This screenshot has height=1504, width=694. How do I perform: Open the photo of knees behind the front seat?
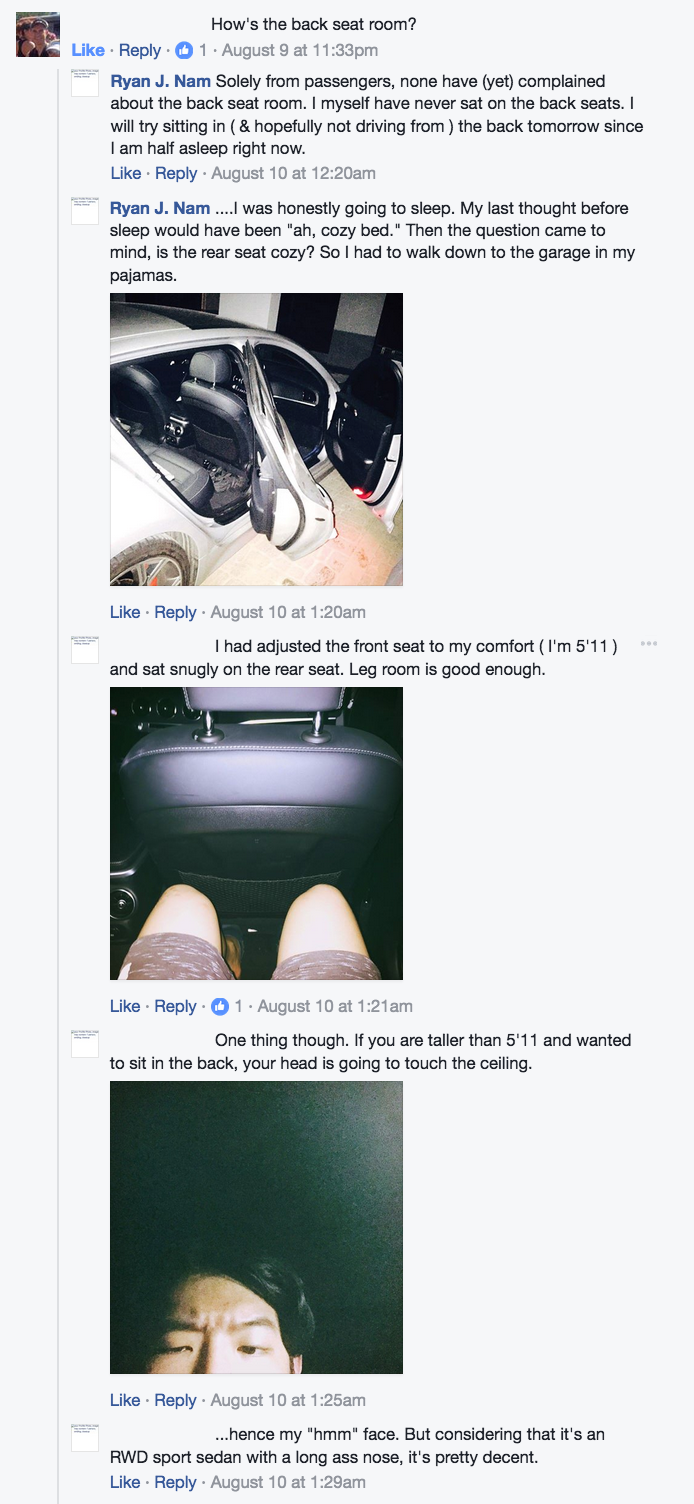[x=256, y=833]
